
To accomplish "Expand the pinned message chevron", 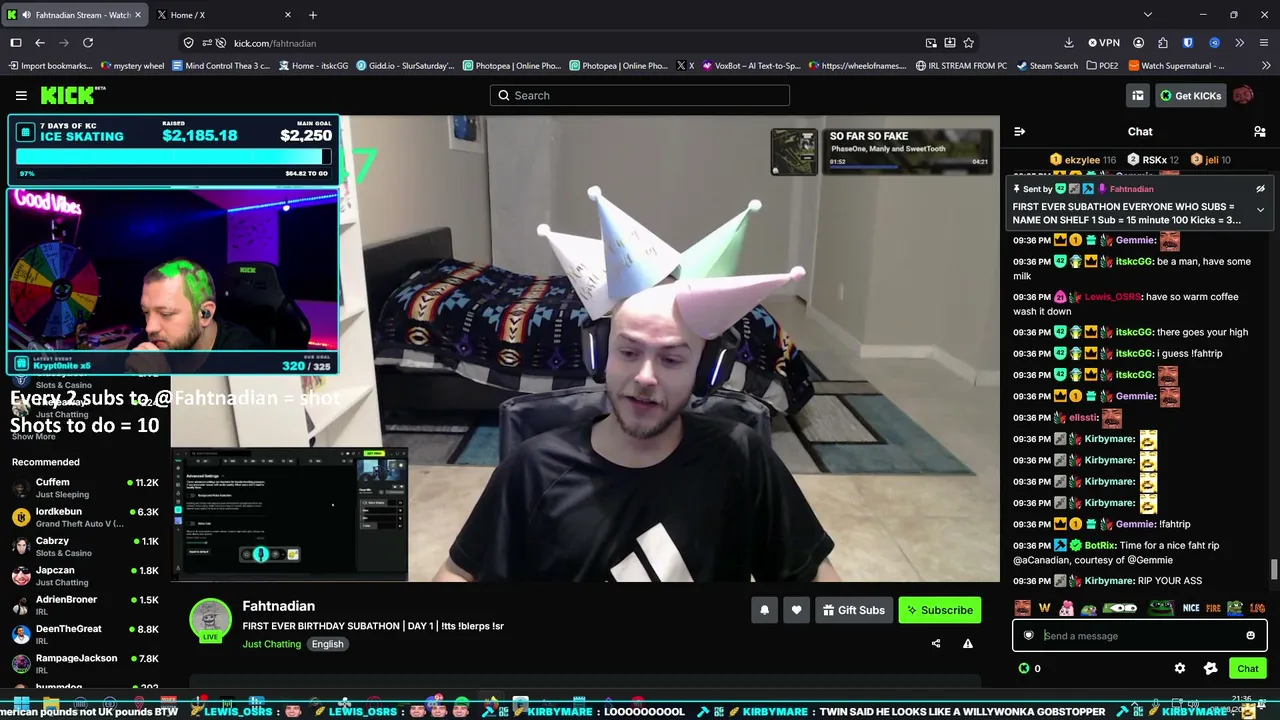I will click(x=1260, y=210).
